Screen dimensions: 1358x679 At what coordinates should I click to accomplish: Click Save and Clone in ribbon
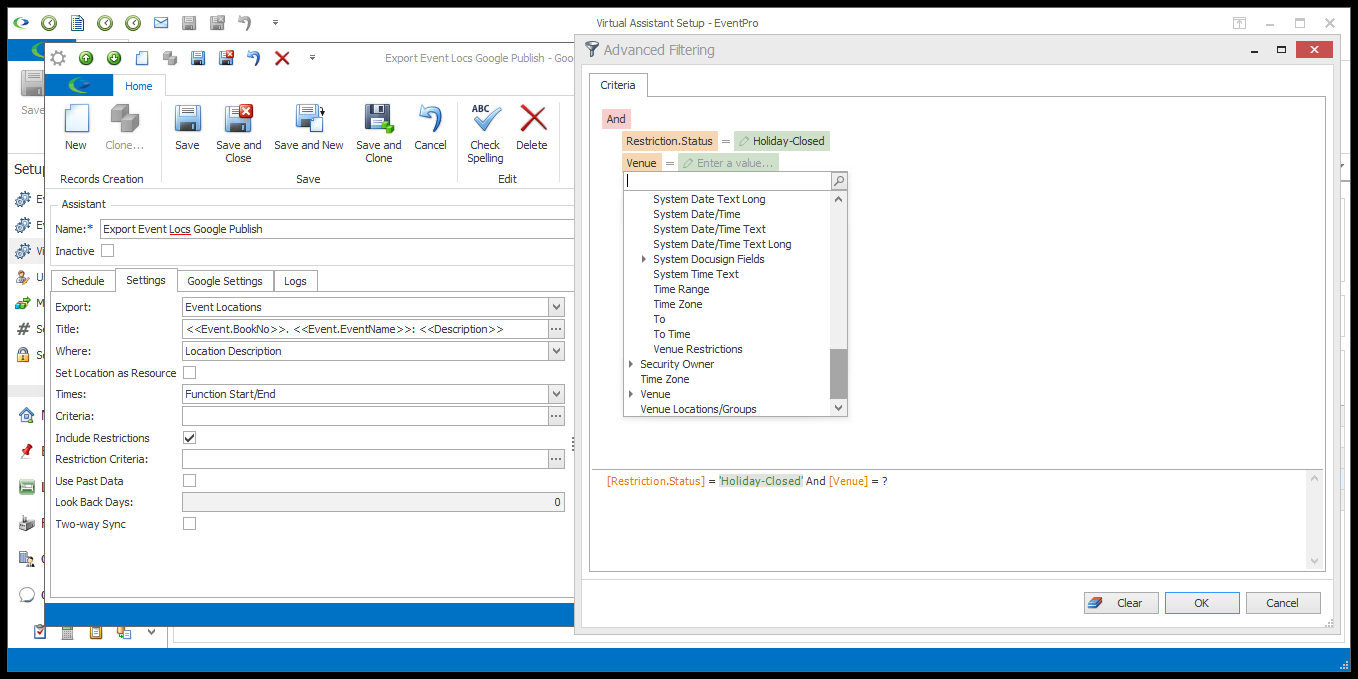(379, 133)
